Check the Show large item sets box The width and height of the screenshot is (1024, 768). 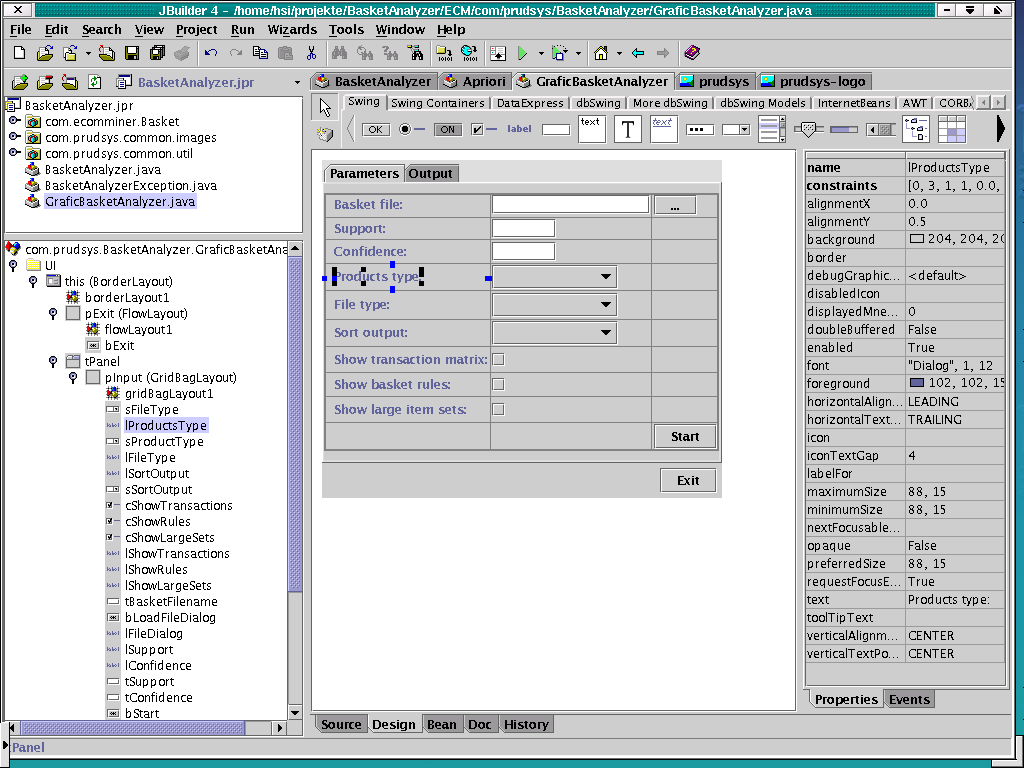(x=498, y=409)
